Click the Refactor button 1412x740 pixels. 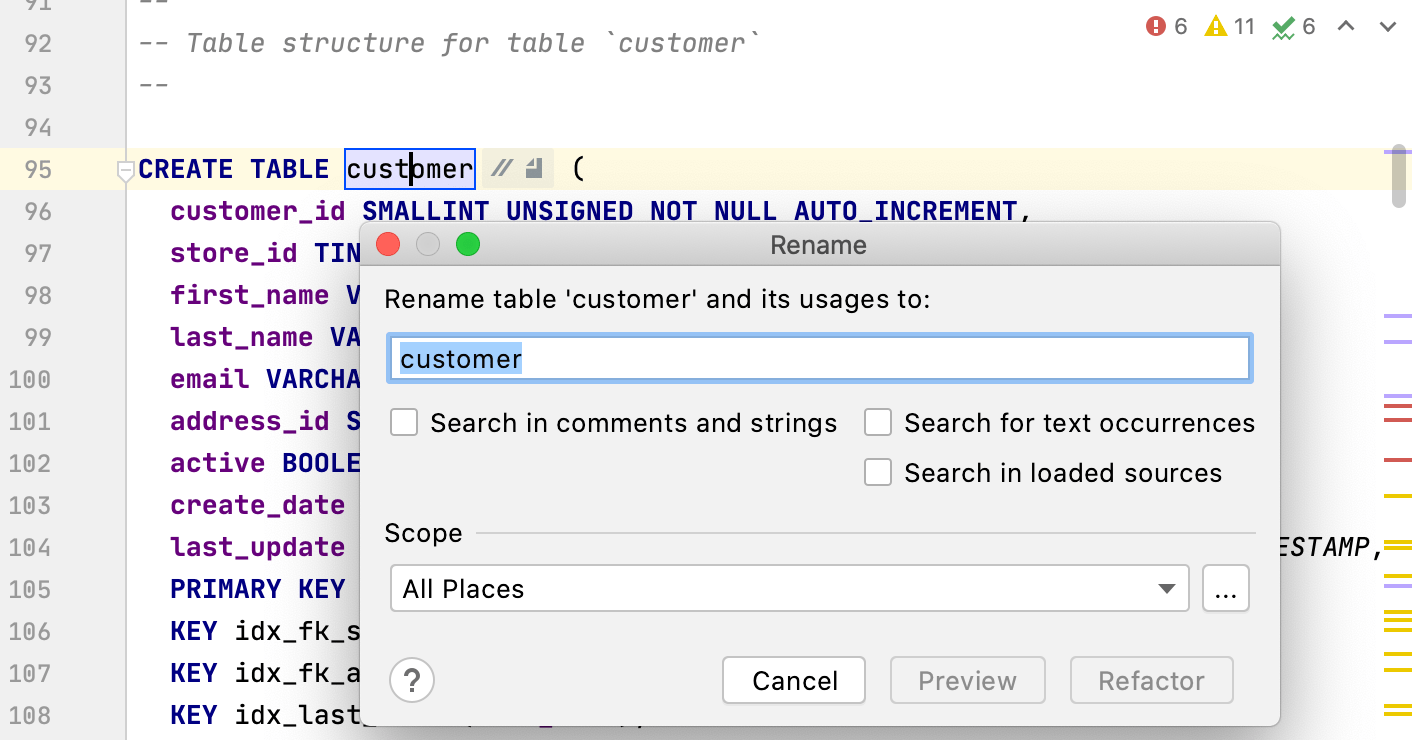pyautogui.click(x=1151, y=680)
